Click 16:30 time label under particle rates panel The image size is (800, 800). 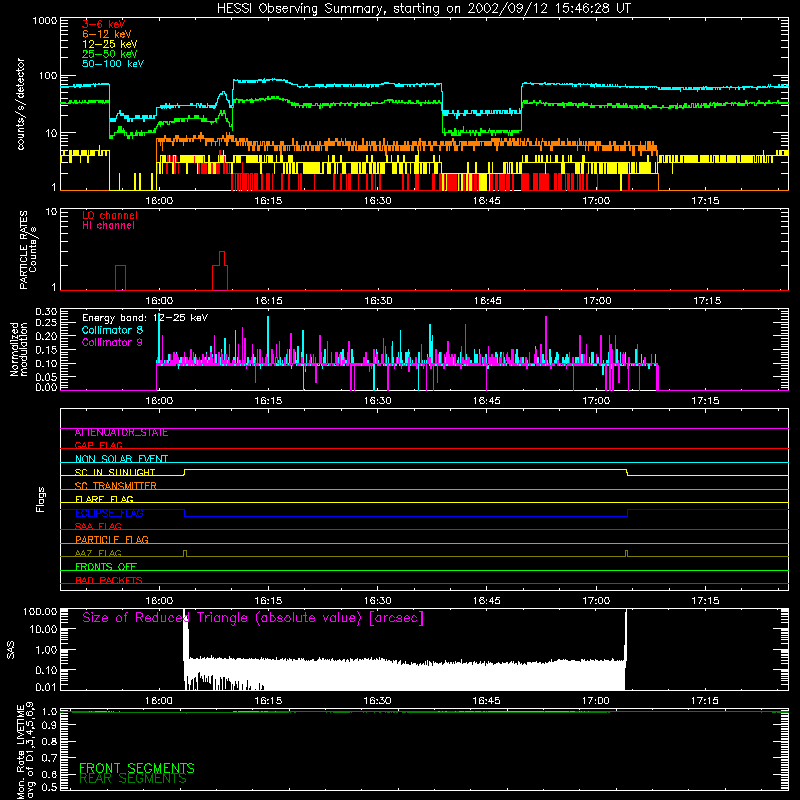(378, 301)
